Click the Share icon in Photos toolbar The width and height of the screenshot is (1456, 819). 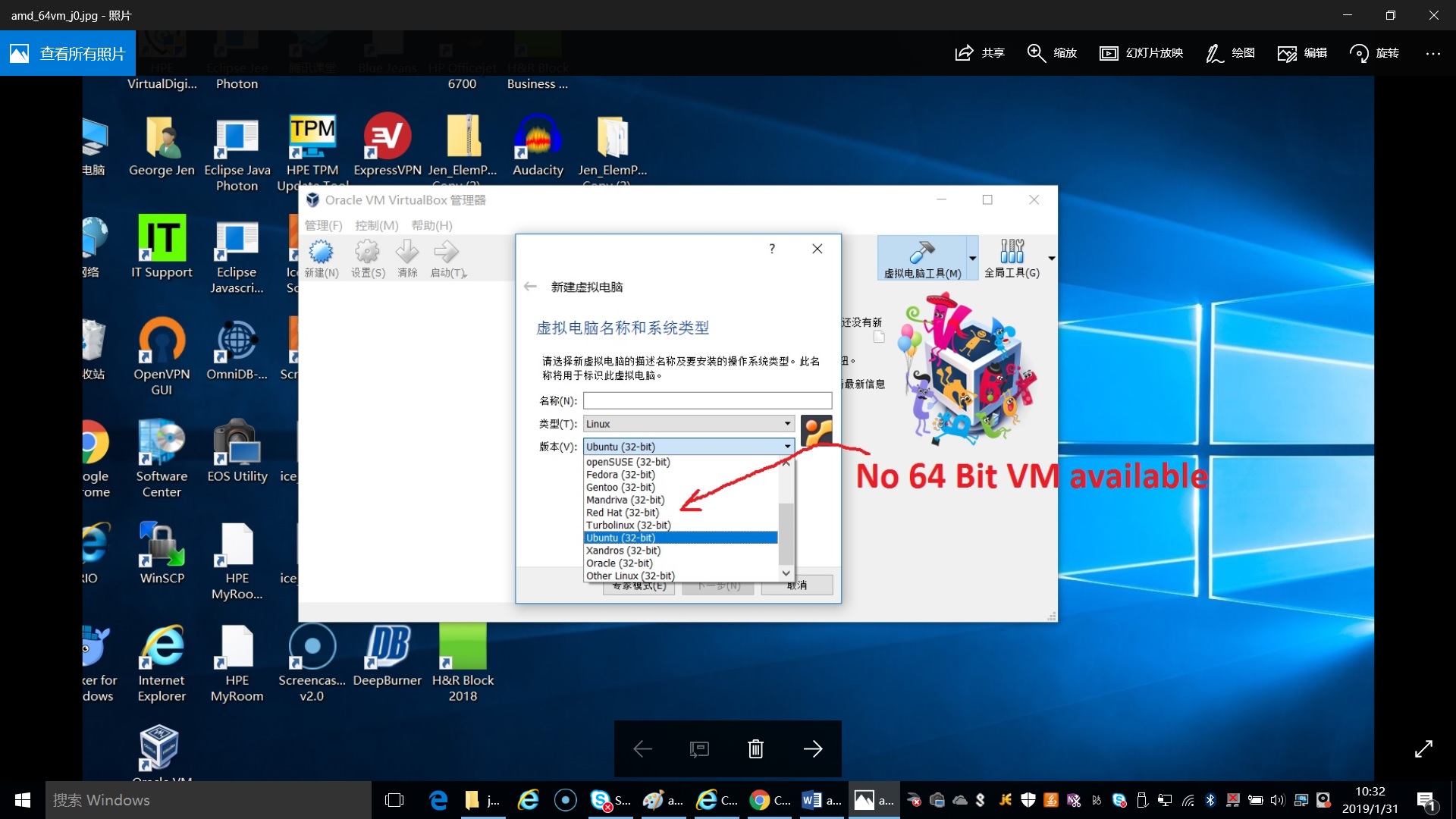click(964, 53)
